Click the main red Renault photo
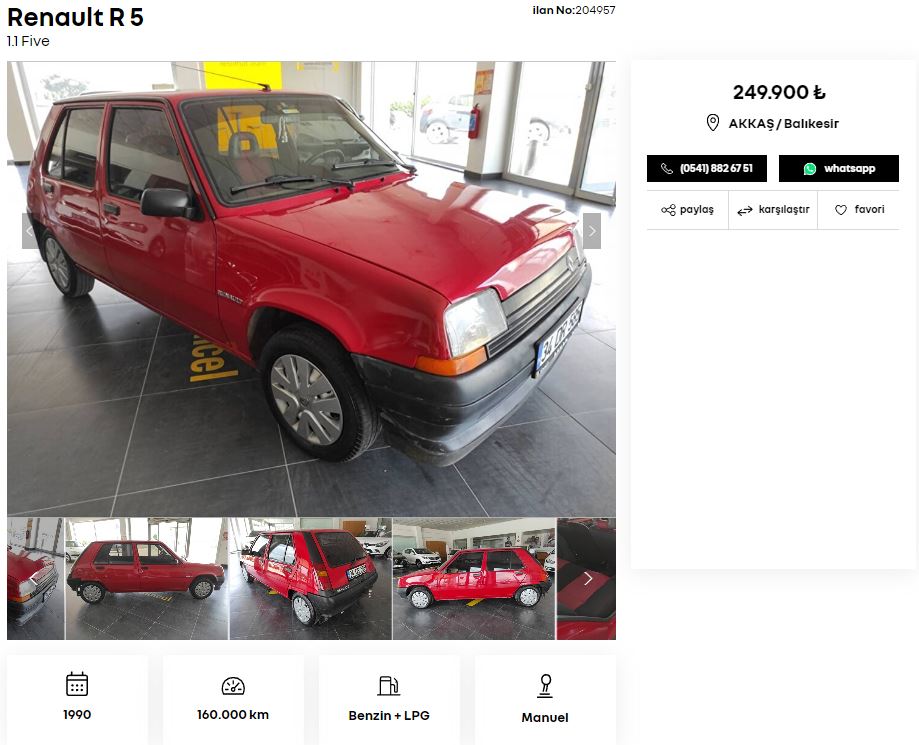 [x=311, y=289]
